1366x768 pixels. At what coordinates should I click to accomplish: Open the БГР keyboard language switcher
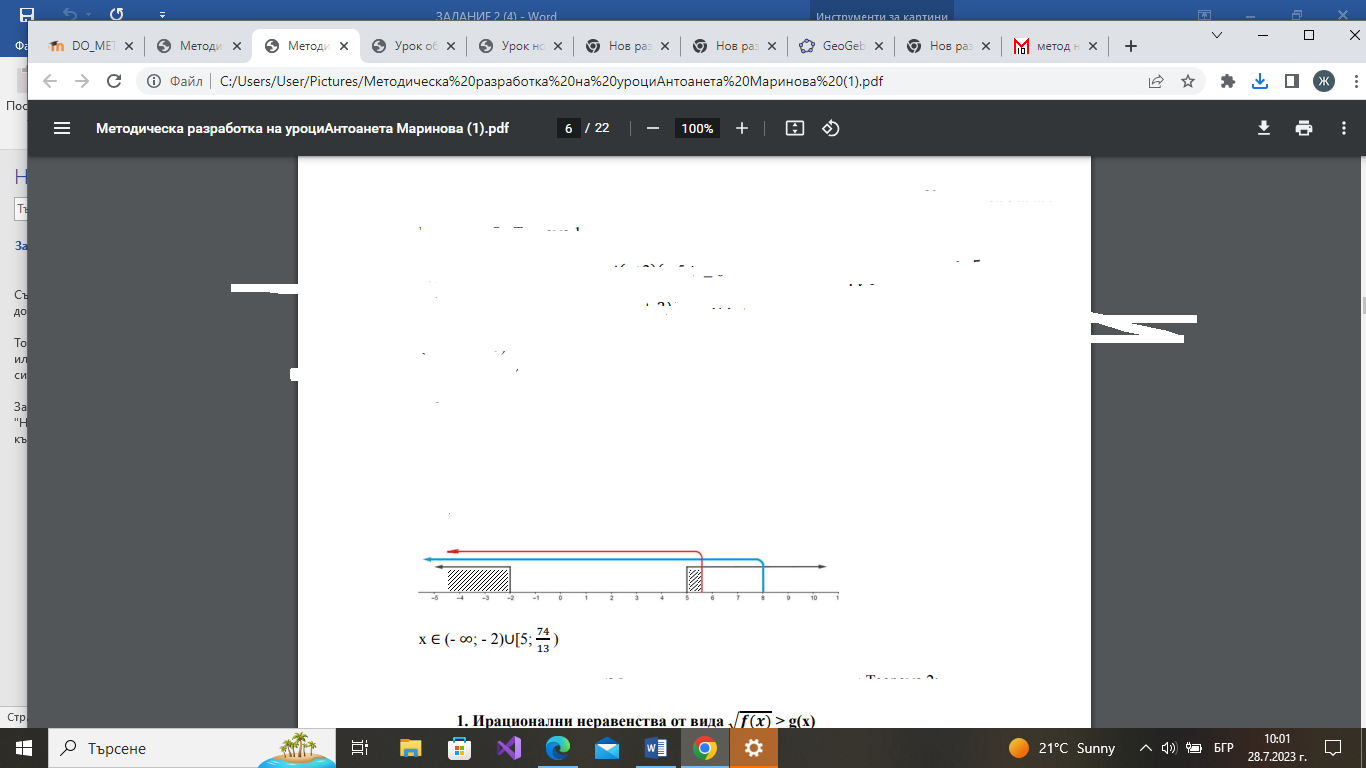pos(1223,748)
